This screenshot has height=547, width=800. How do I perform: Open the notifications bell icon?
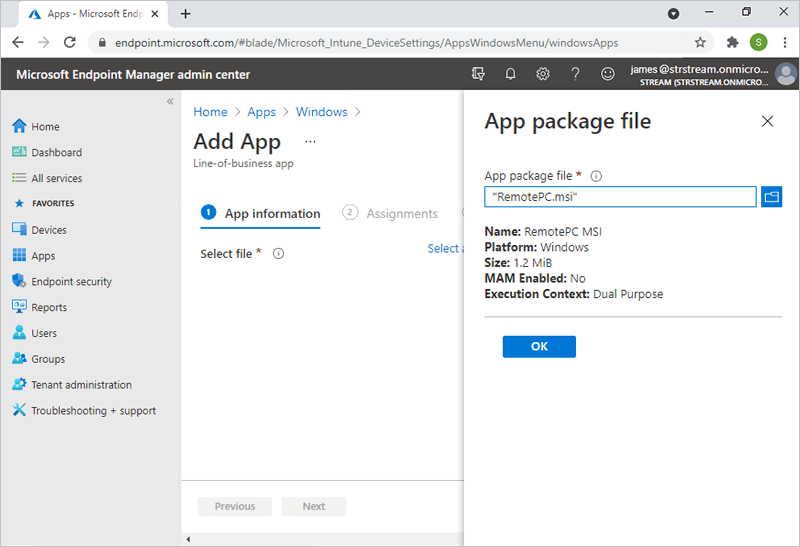click(x=511, y=74)
